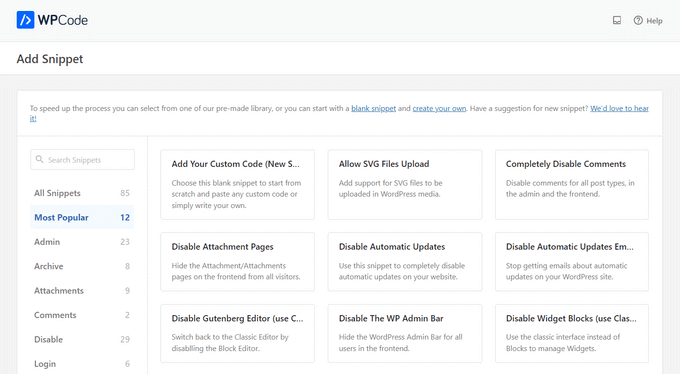680x374 pixels.
Task: Click 'Hide the Attachment/Attachments pages' text
Action: click(x=235, y=271)
